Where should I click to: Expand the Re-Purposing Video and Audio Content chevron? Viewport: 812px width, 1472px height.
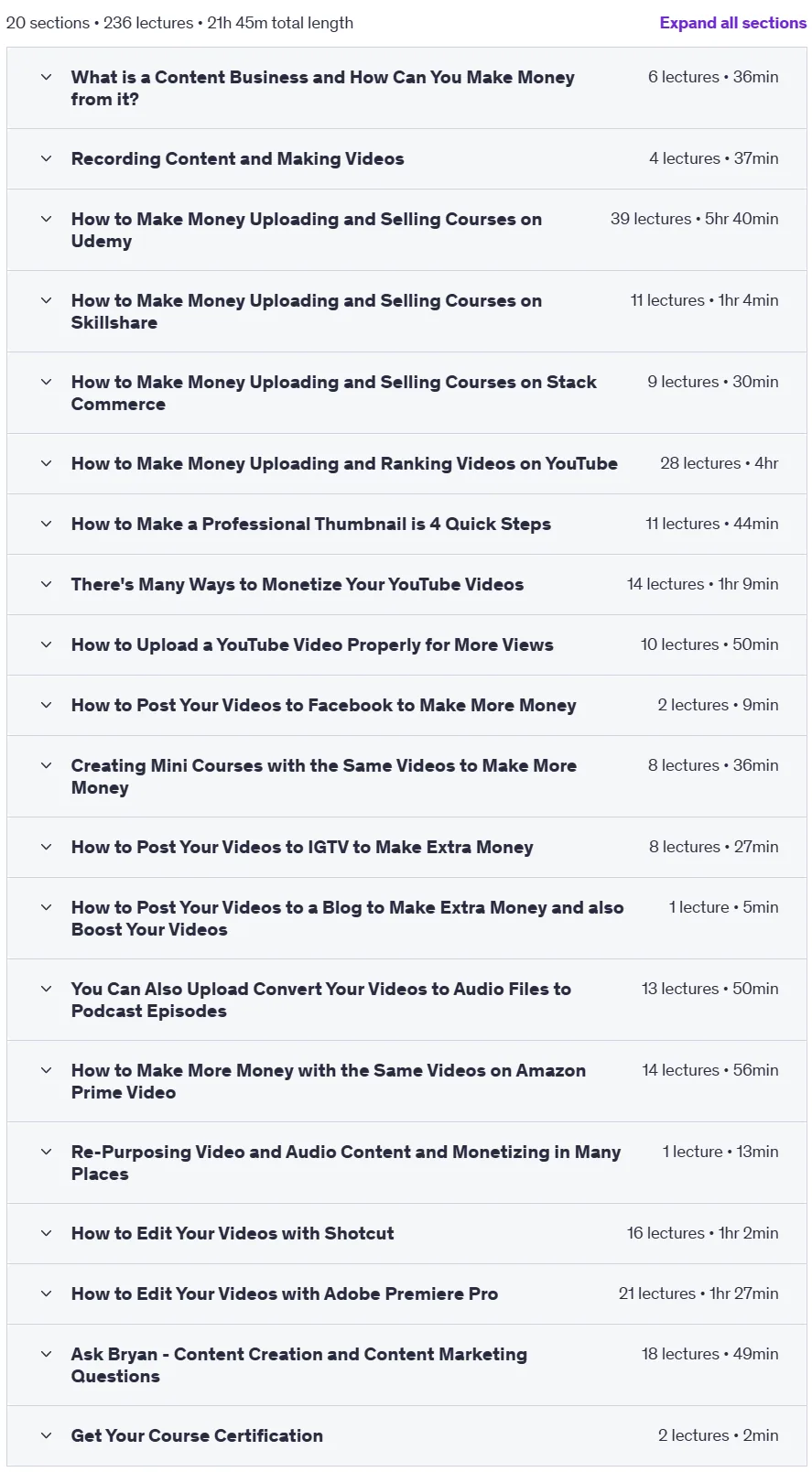47,1152
